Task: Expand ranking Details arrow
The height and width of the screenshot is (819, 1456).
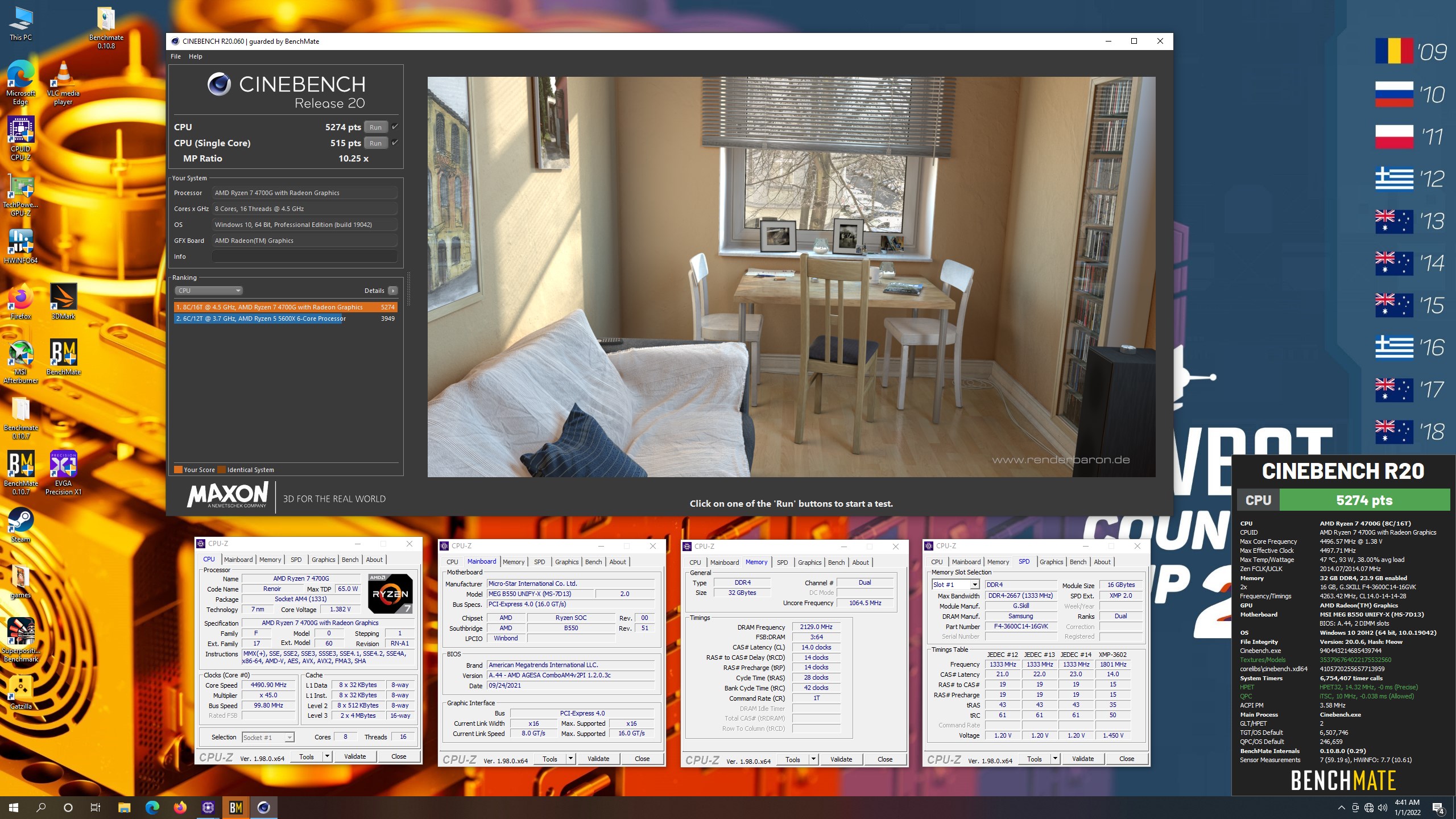Action: pos(392,291)
